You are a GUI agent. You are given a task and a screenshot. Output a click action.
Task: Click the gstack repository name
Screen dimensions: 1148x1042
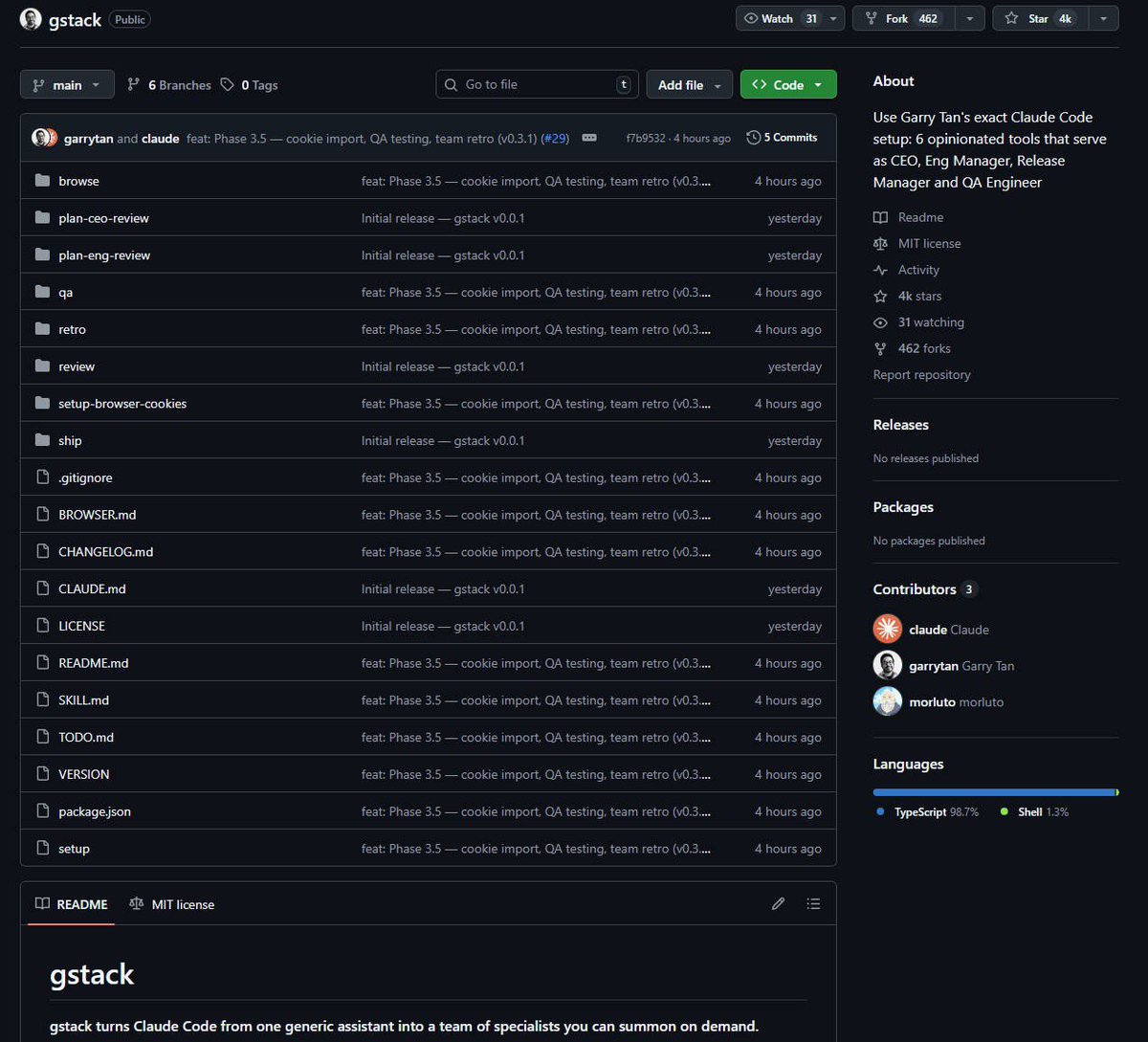[75, 20]
